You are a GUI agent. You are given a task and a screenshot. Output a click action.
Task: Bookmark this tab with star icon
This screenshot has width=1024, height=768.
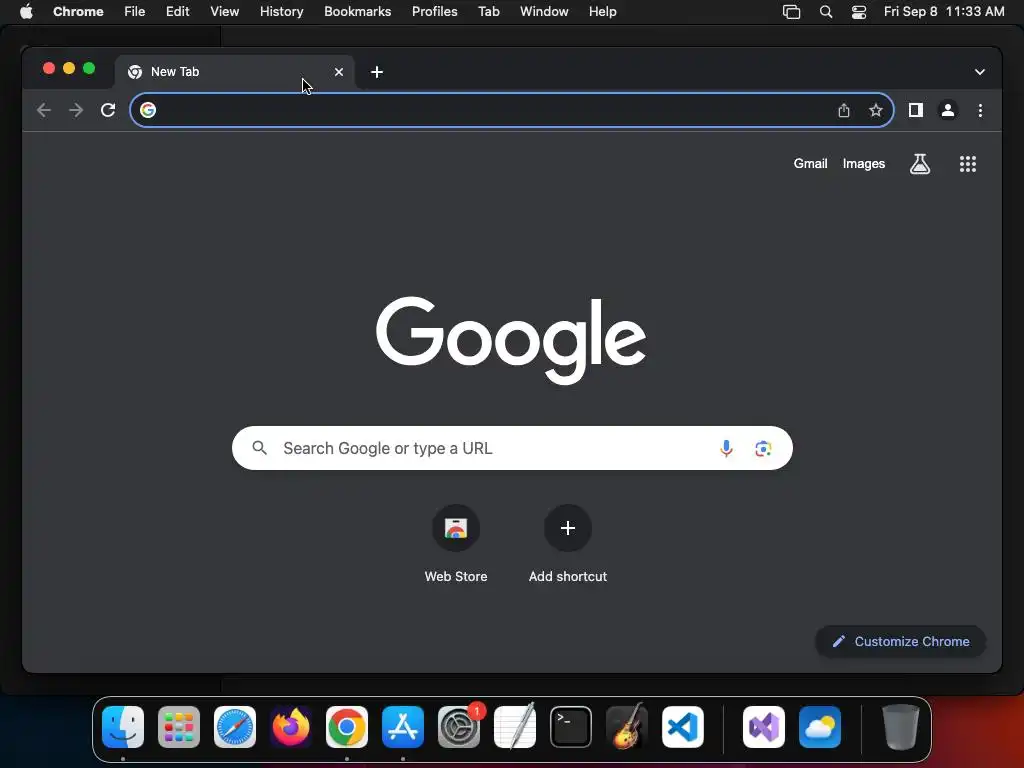coord(876,110)
